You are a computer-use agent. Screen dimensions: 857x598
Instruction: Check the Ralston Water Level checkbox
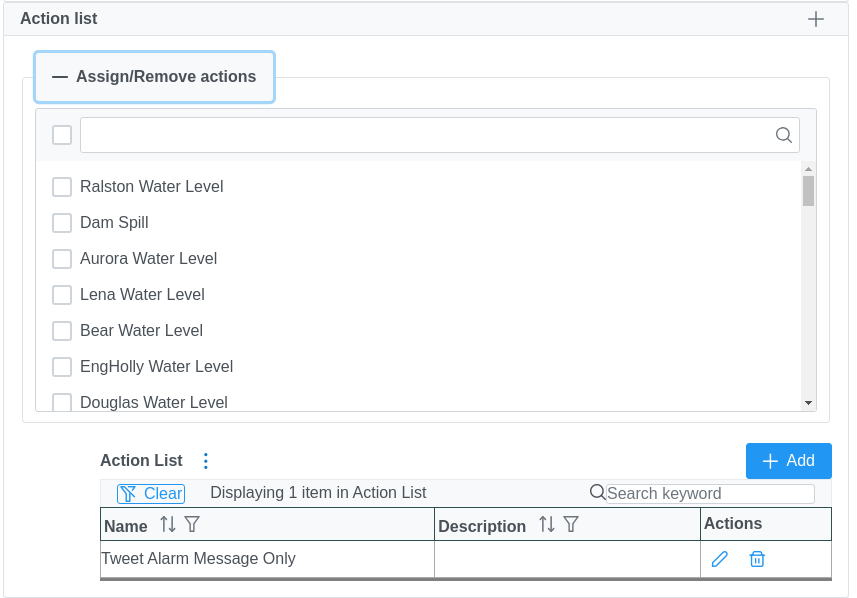(62, 187)
